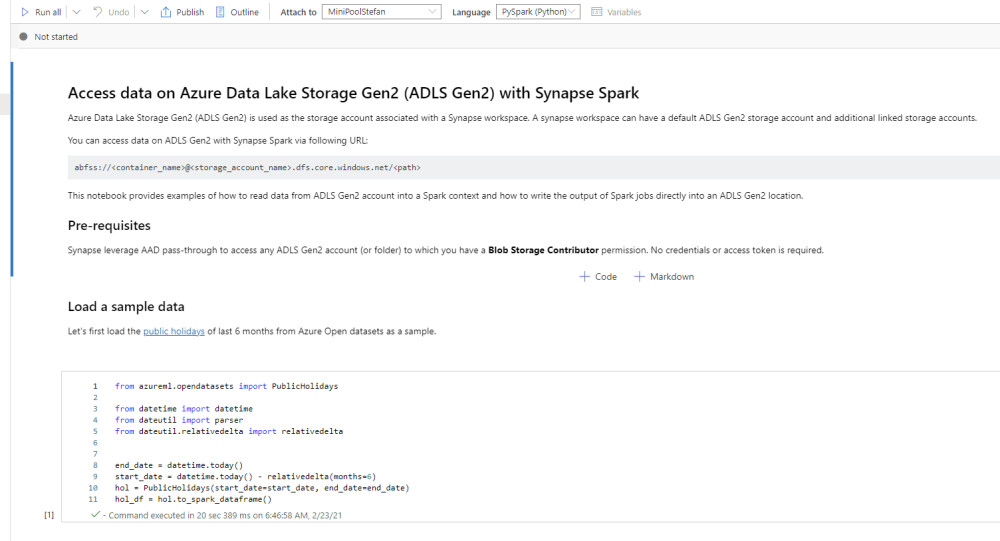1000x541 pixels.
Task: Click the Code label to add cell
Action: click(x=606, y=276)
